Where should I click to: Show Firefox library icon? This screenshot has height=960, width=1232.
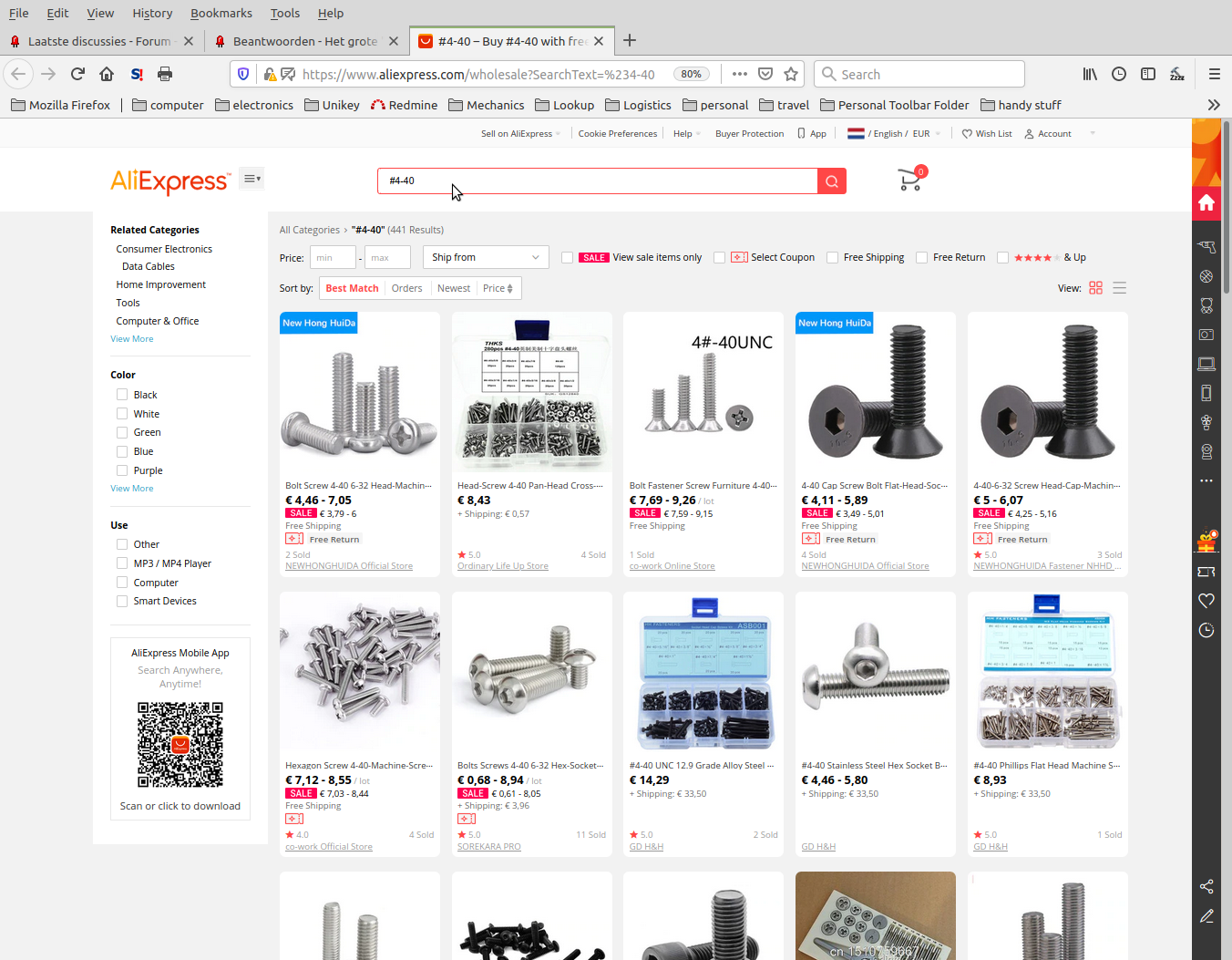[1090, 74]
